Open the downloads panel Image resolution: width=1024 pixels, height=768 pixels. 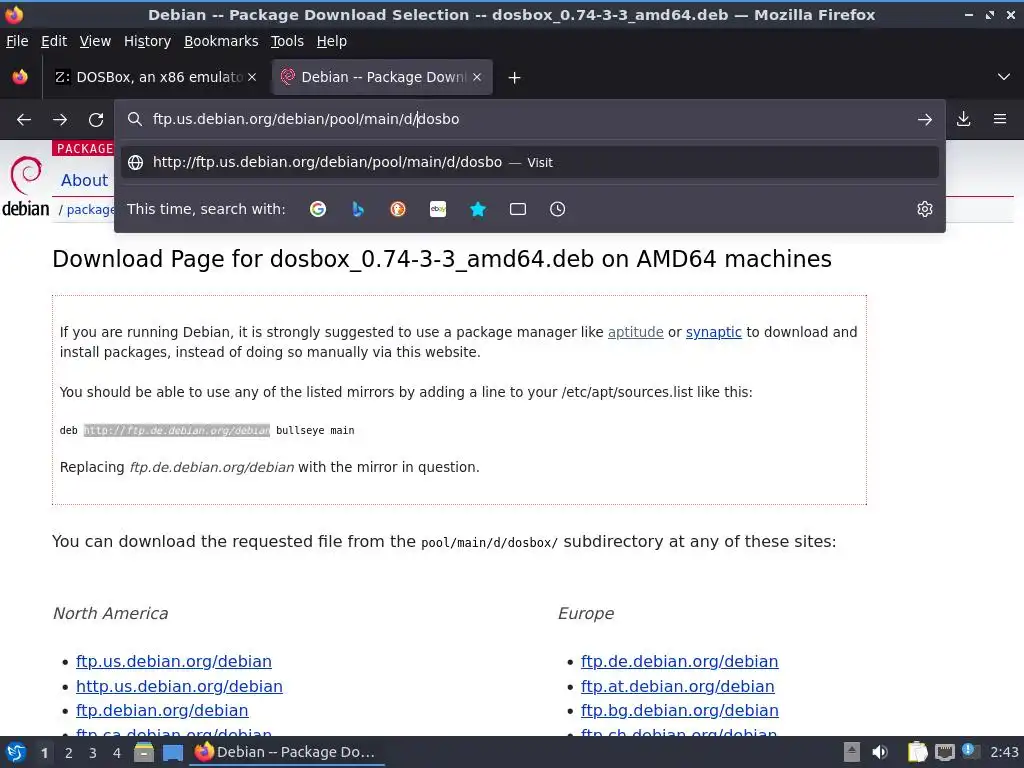point(964,119)
